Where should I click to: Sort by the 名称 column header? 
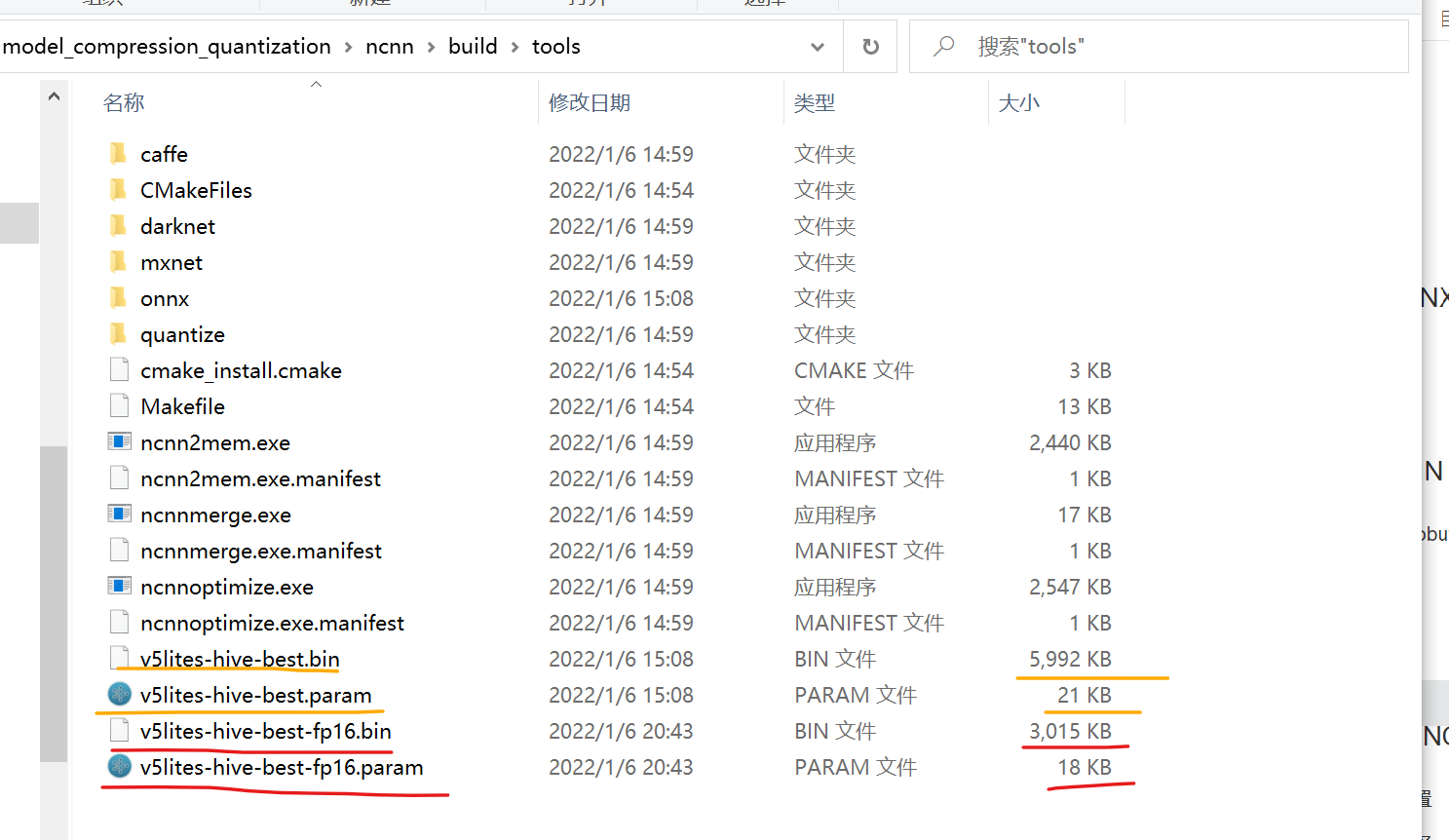[x=124, y=102]
